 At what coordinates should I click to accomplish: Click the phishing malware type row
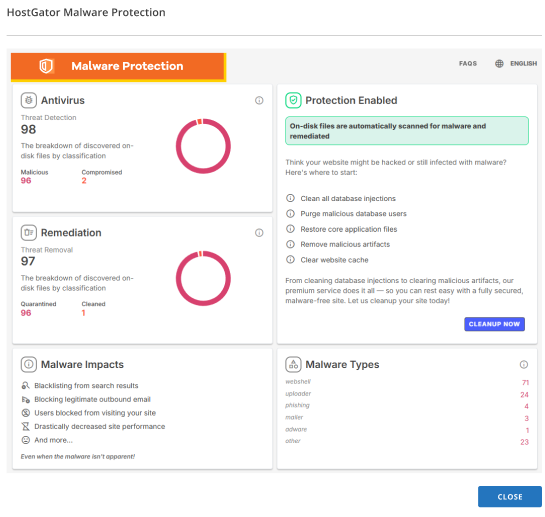tap(407, 406)
